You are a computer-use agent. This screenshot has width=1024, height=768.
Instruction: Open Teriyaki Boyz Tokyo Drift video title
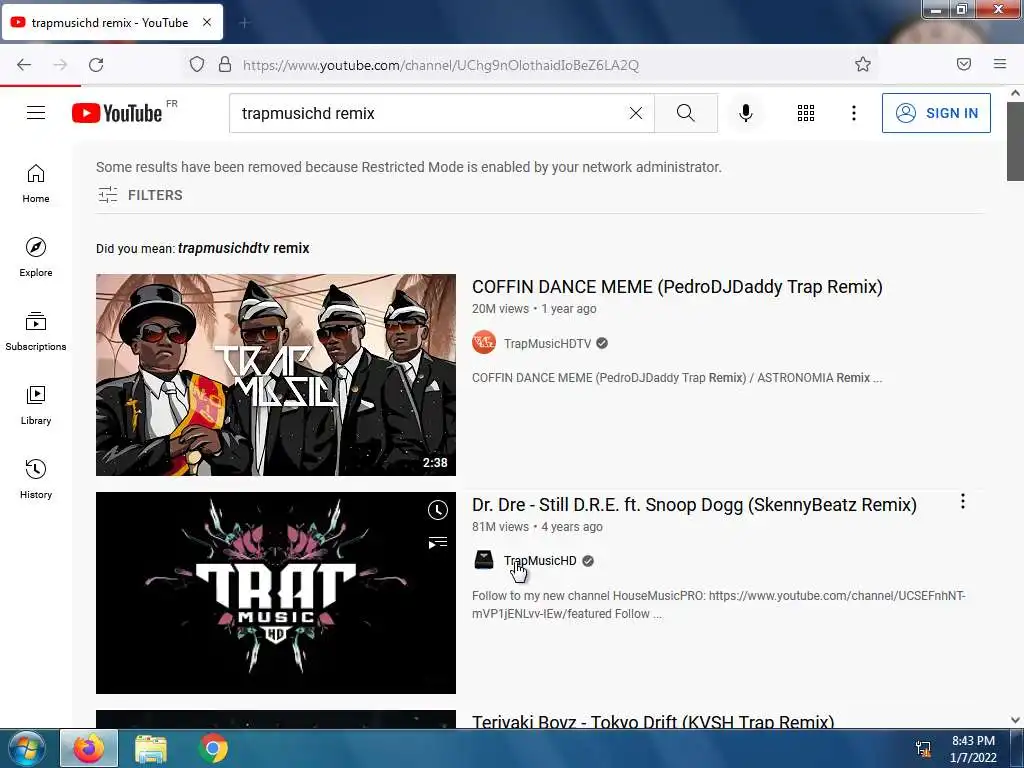pos(653,721)
